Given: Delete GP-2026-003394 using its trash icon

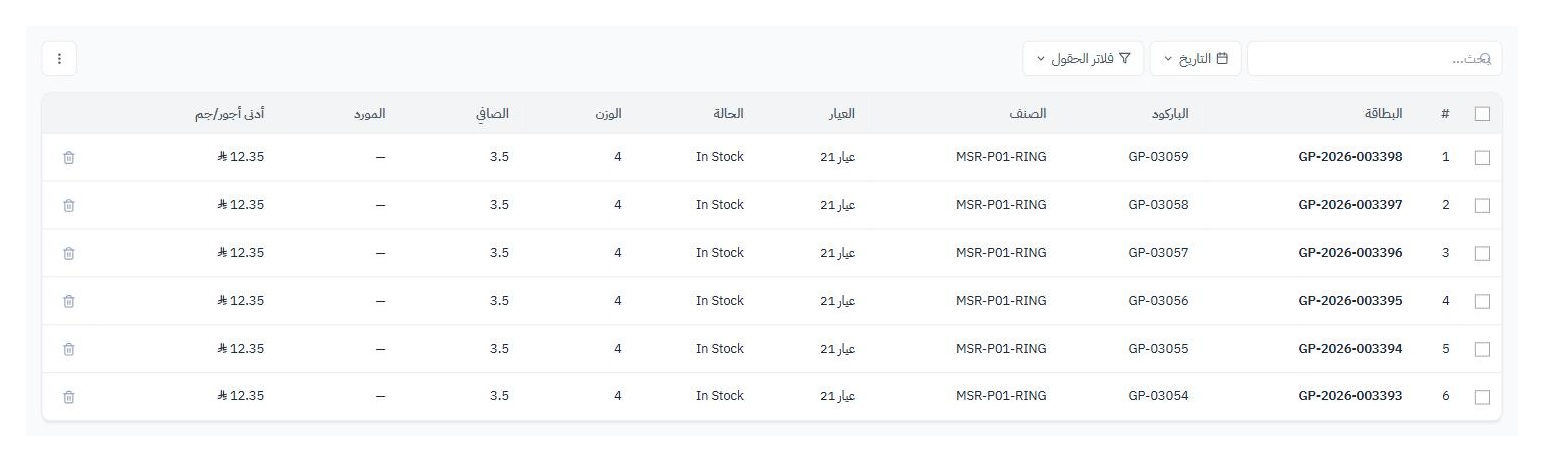Looking at the screenshot, I should coord(69,349).
